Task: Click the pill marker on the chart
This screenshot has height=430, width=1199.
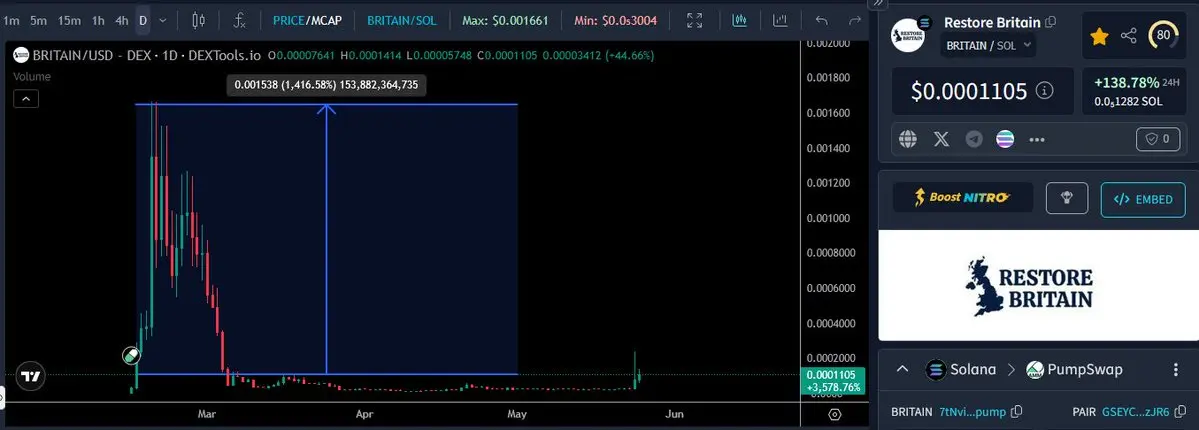Action: [x=131, y=355]
